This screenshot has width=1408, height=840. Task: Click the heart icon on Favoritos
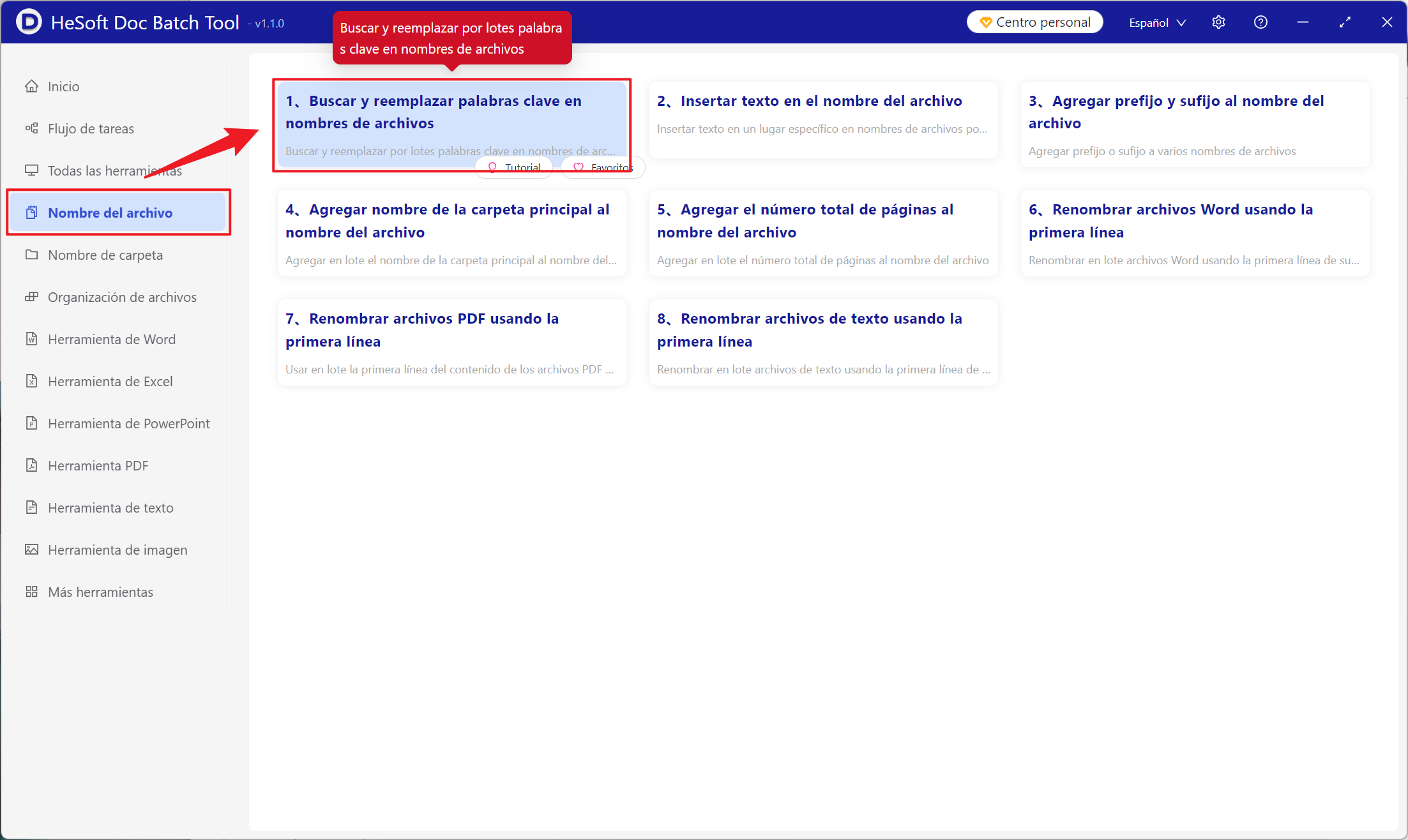[x=579, y=167]
